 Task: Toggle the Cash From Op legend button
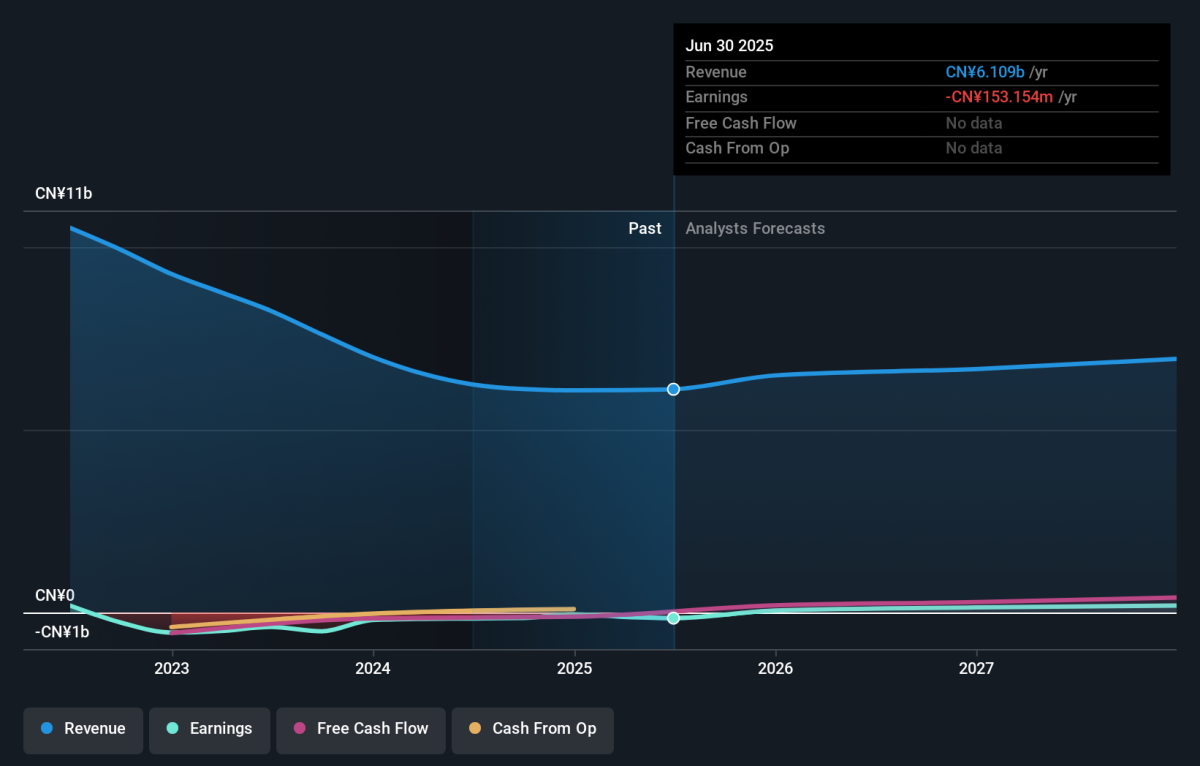coord(532,729)
